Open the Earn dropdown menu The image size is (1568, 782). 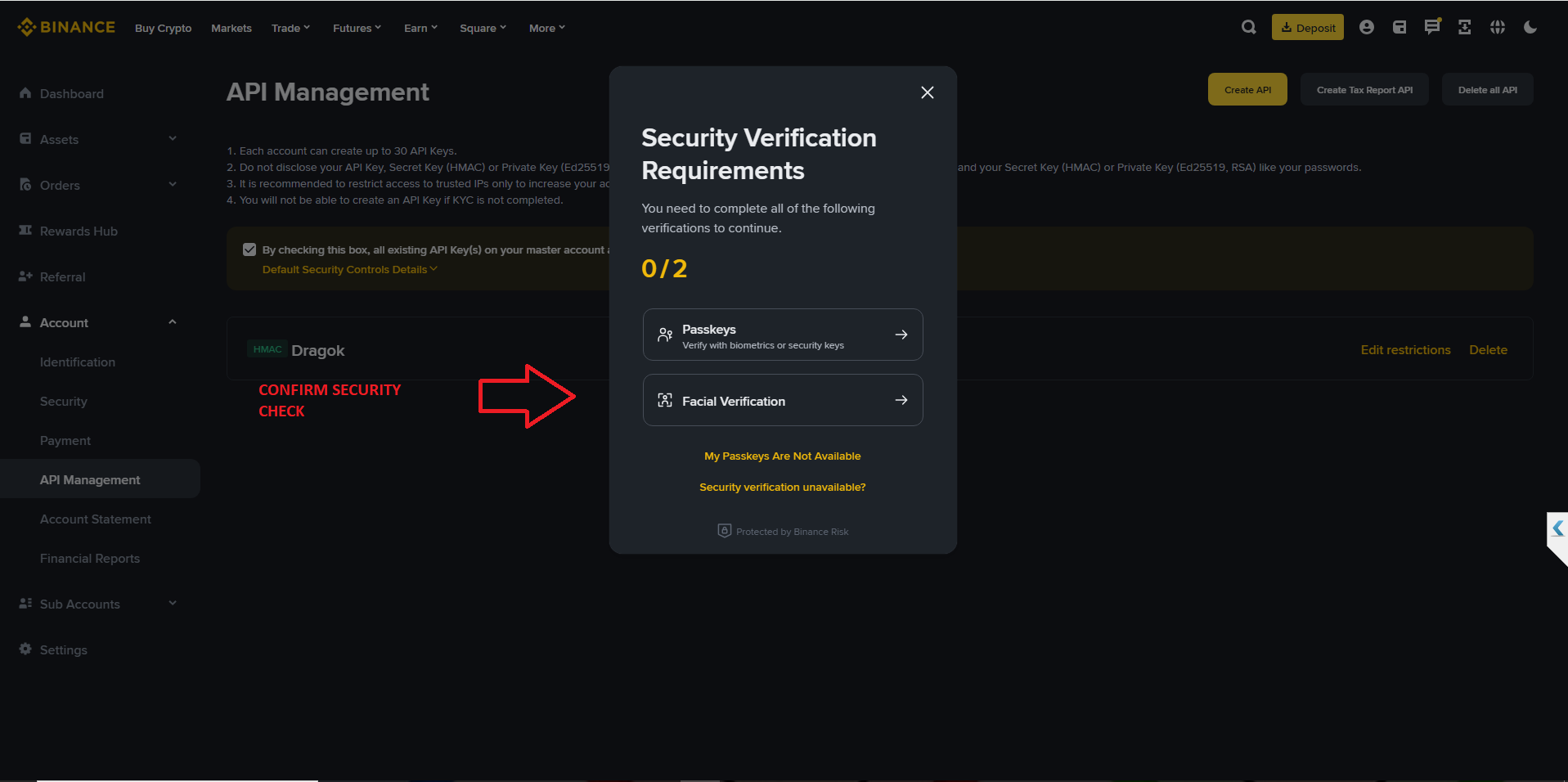click(420, 28)
